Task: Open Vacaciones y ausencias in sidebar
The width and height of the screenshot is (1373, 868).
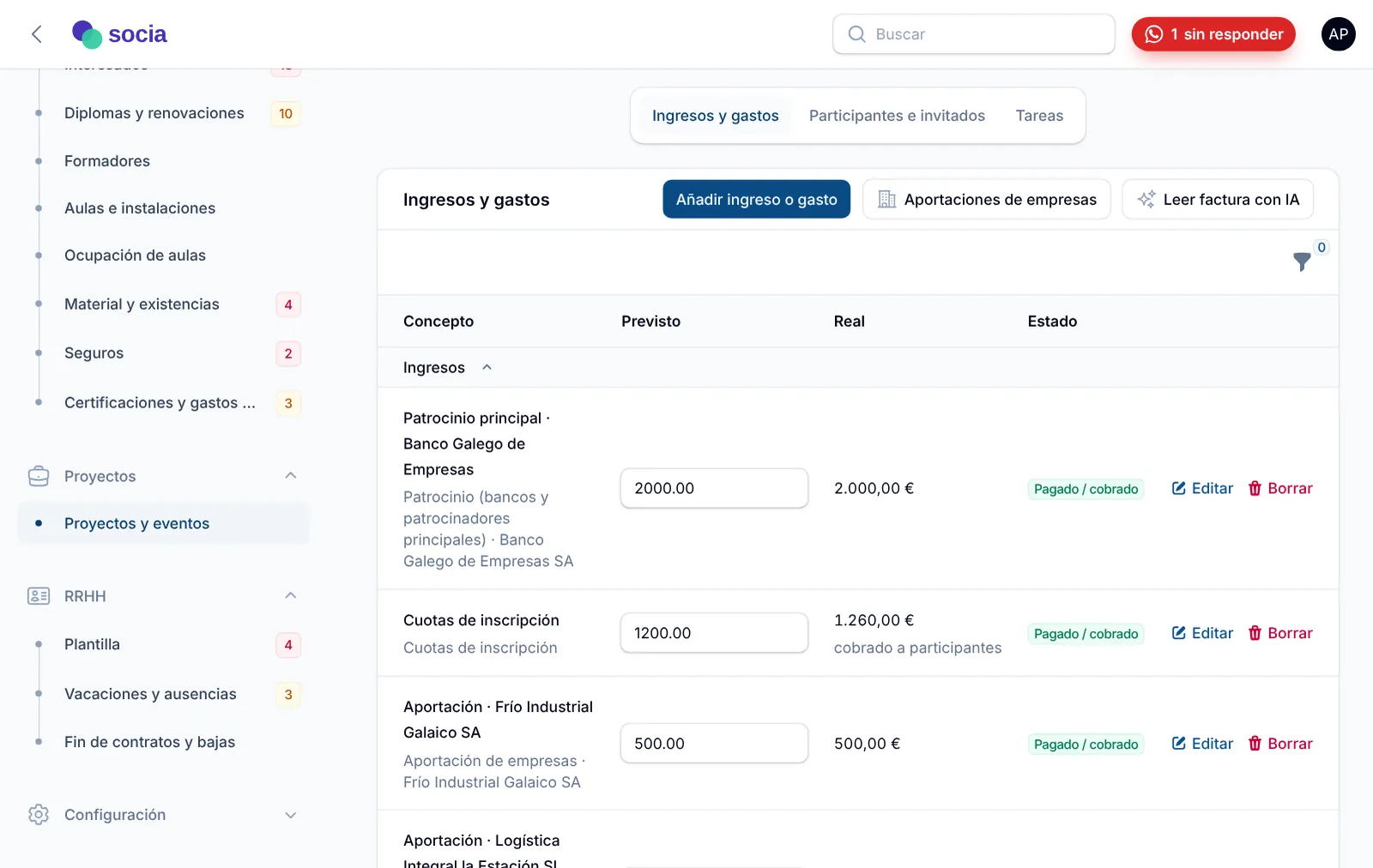Action: point(150,694)
